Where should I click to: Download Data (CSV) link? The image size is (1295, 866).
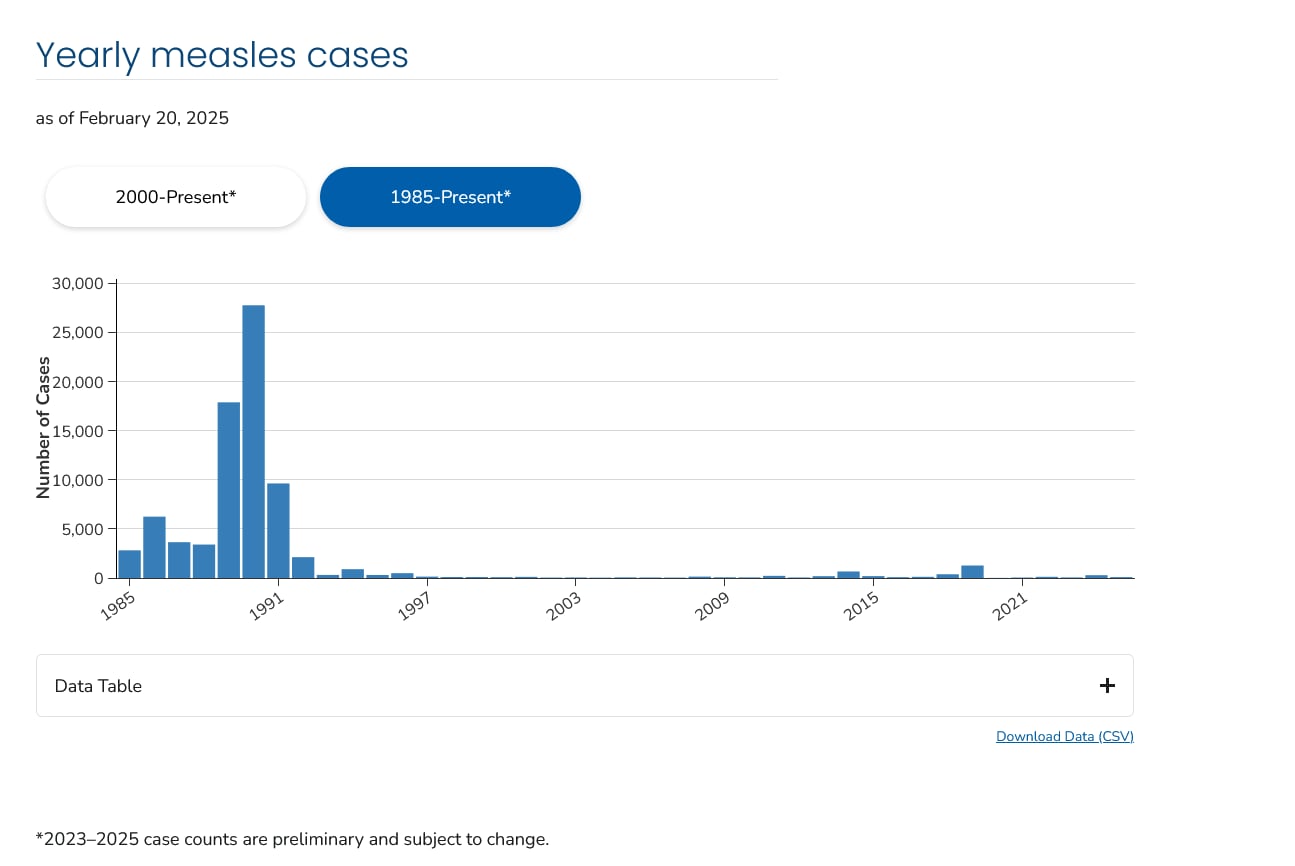tap(1064, 737)
